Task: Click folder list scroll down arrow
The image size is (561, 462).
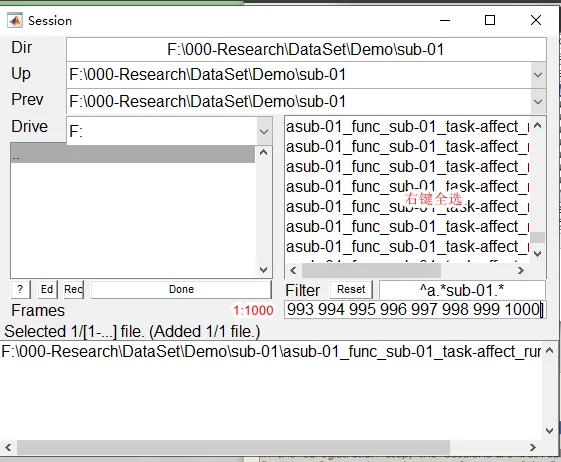Action: point(264,269)
